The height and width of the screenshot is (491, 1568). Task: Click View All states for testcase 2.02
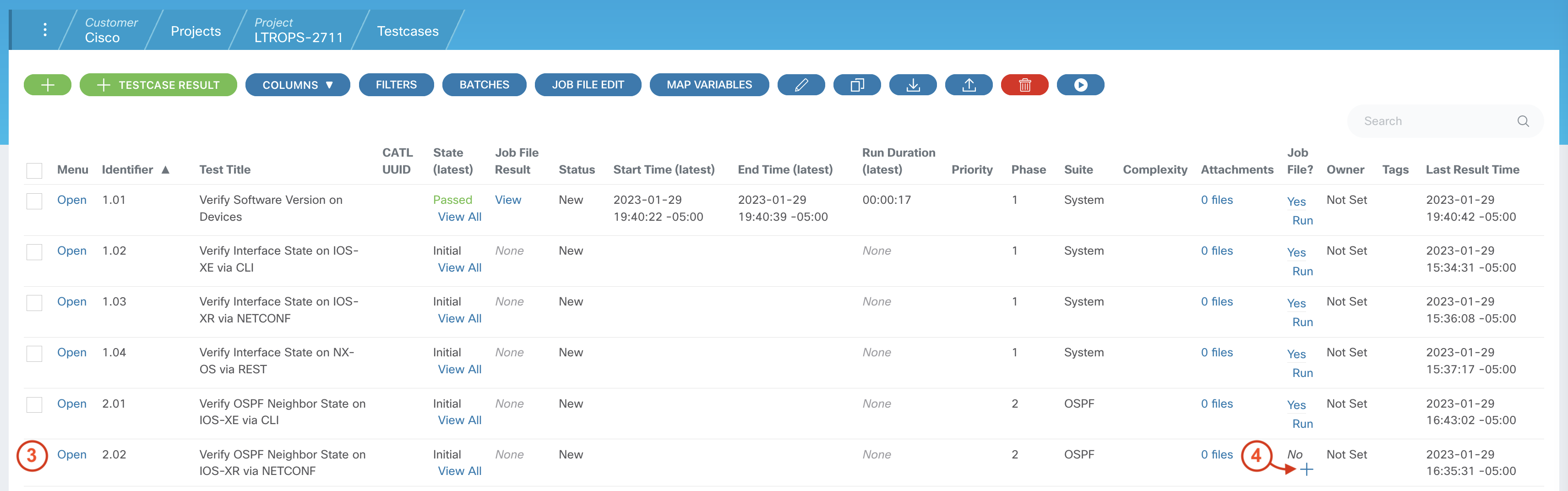point(460,471)
